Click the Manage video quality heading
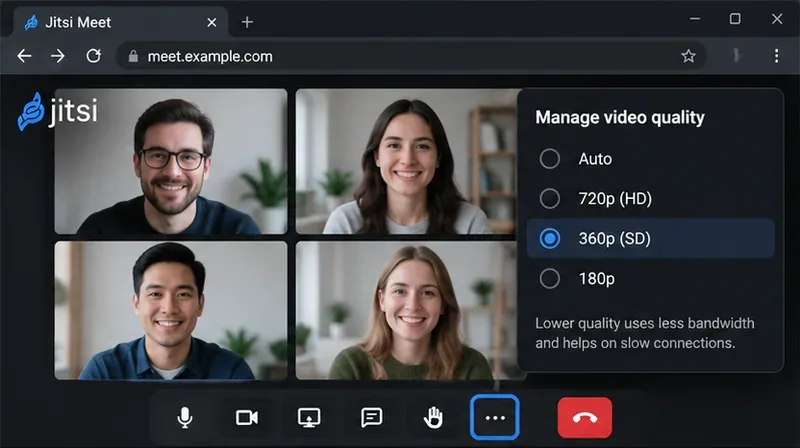 pyautogui.click(x=619, y=117)
